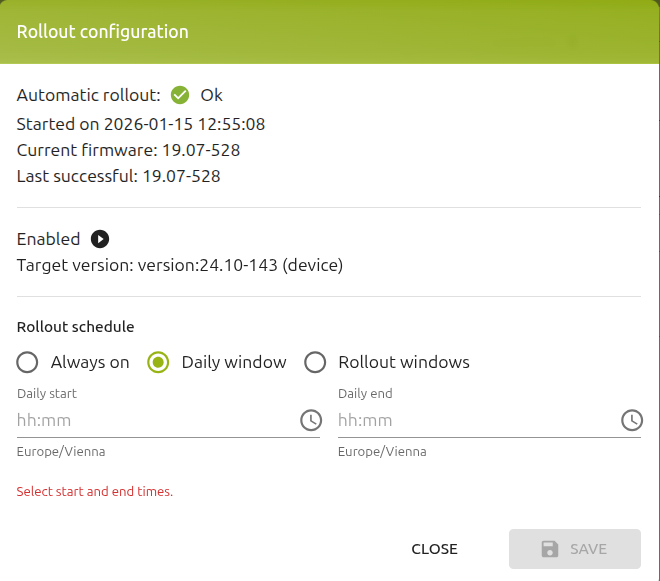660x581 pixels.
Task: Select the Rollout windows radio button
Action: coord(315,362)
